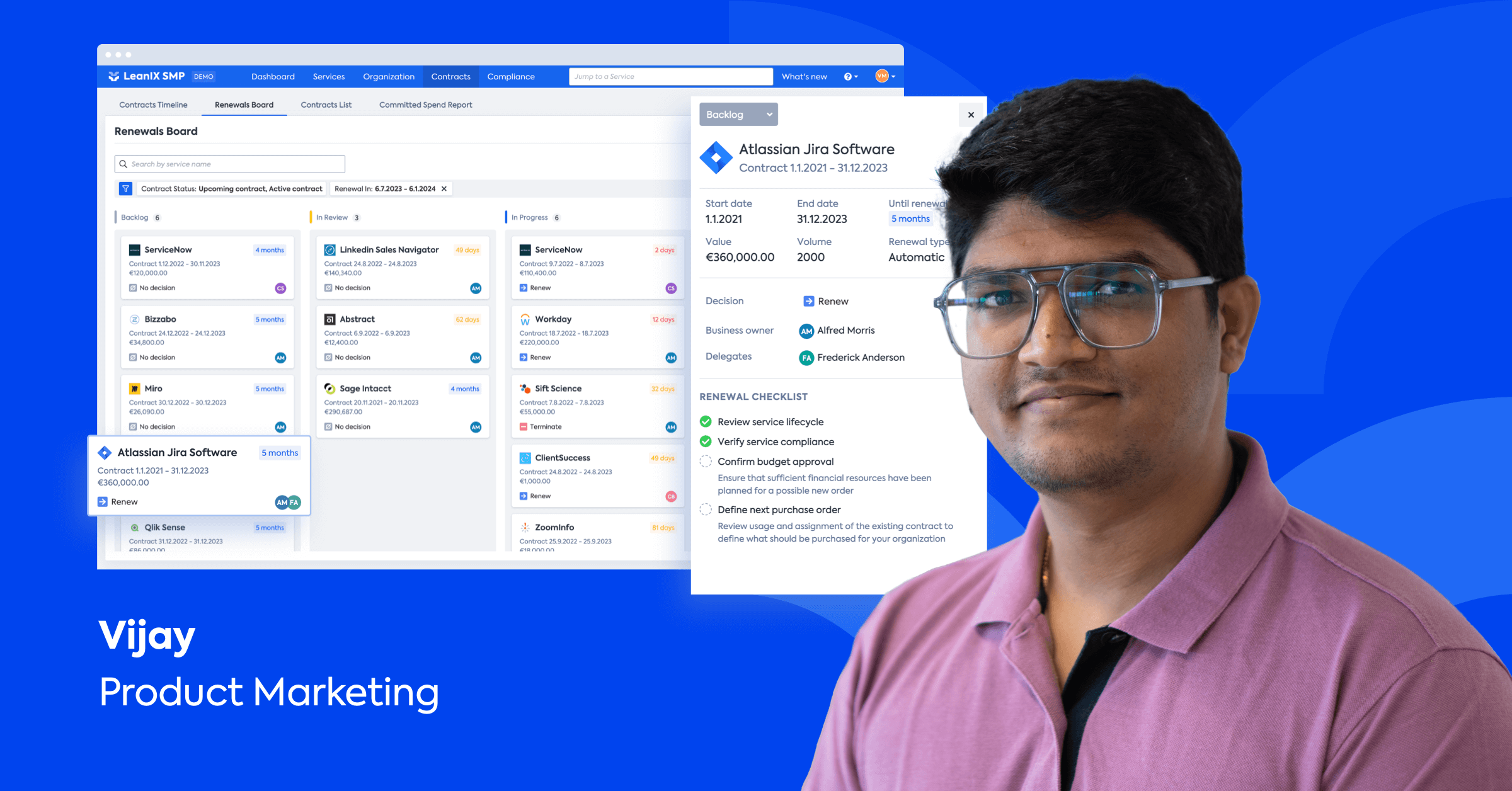
Task: Click the What's new link
Action: (805, 76)
